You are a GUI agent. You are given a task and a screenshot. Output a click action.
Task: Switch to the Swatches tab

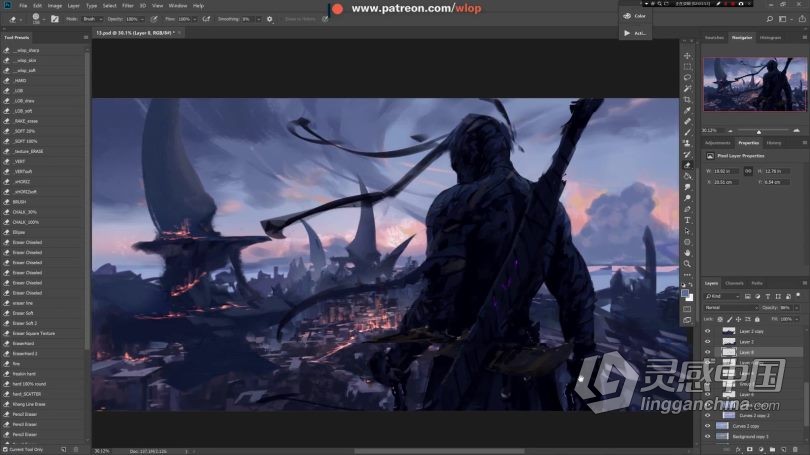click(714, 38)
